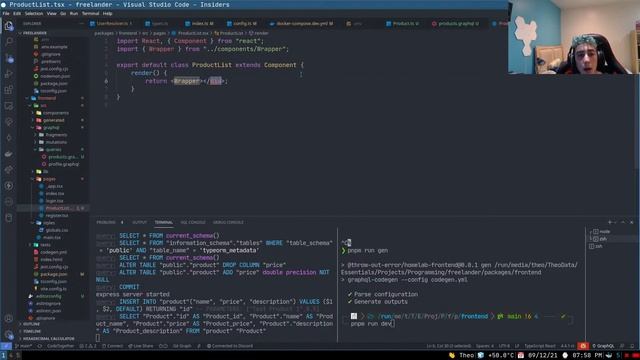Open Run menu
640x360 pixels.
pyautogui.click(x=73, y=13)
